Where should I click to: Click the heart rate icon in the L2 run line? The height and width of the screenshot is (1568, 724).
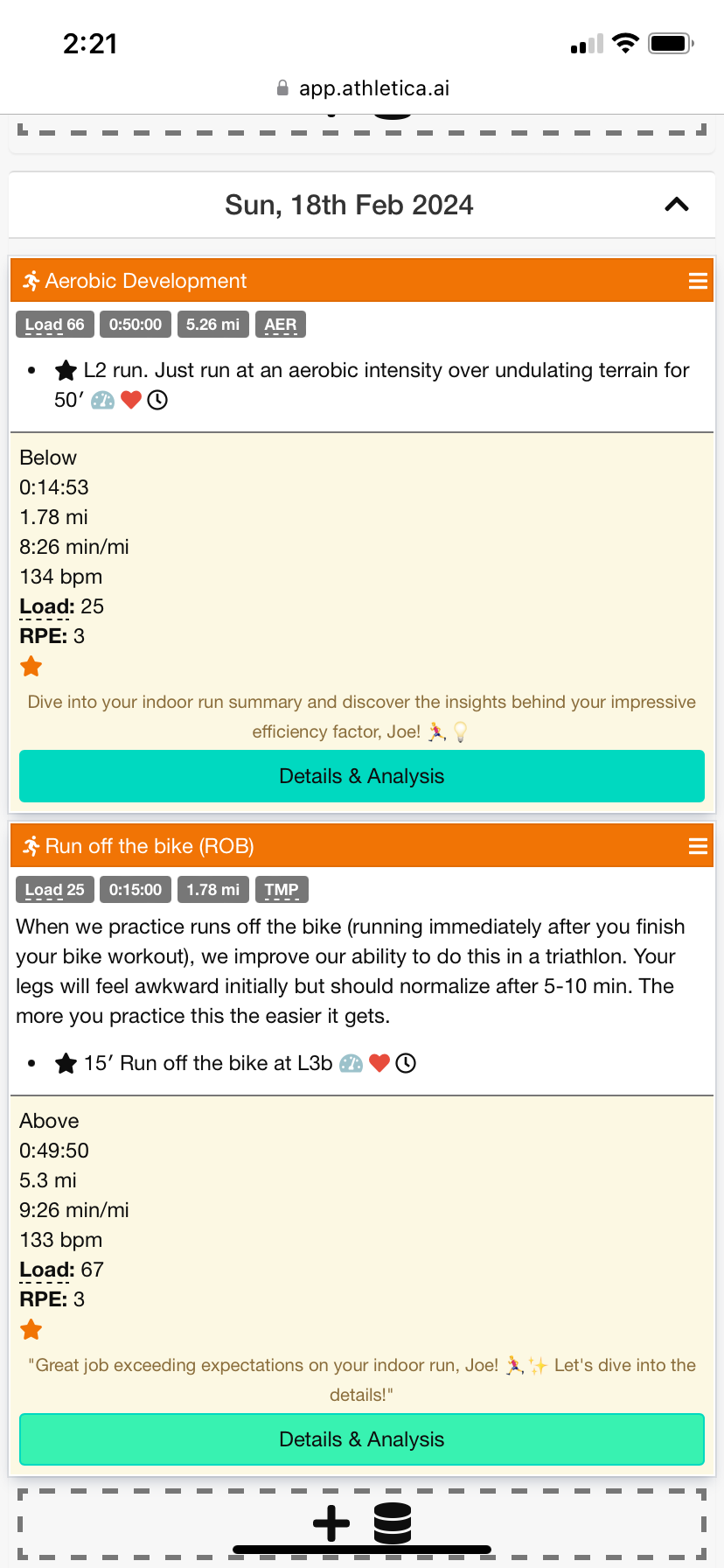pyautogui.click(x=131, y=401)
